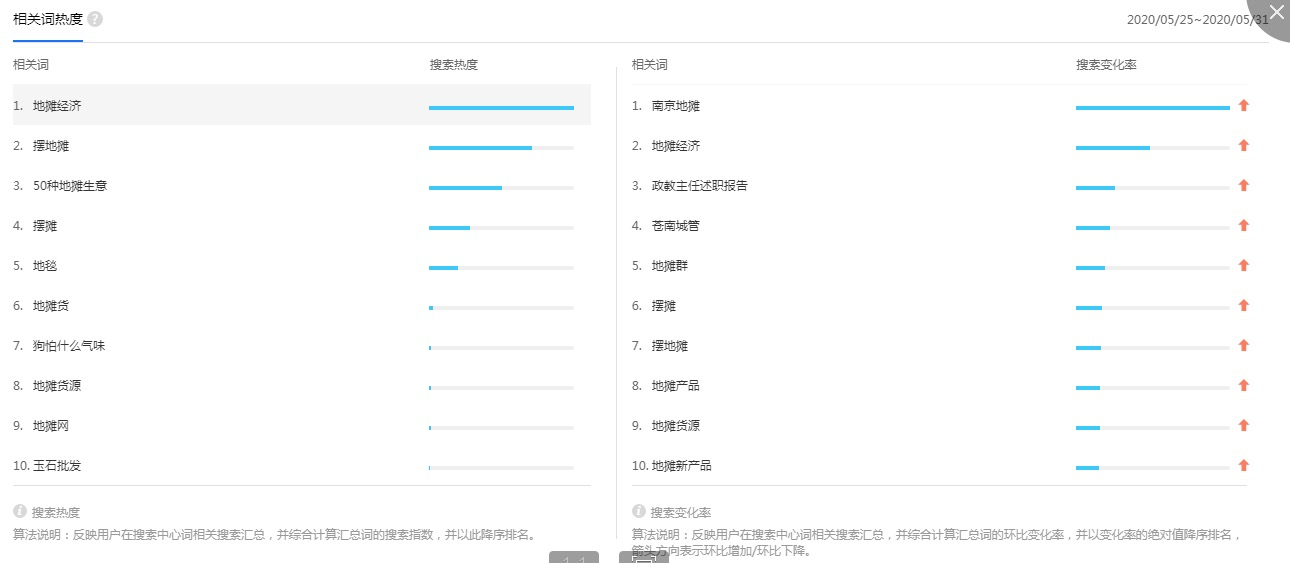1290x563 pixels.
Task: Click the up arrow icon for 南京地摊
Action: (x=1244, y=105)
